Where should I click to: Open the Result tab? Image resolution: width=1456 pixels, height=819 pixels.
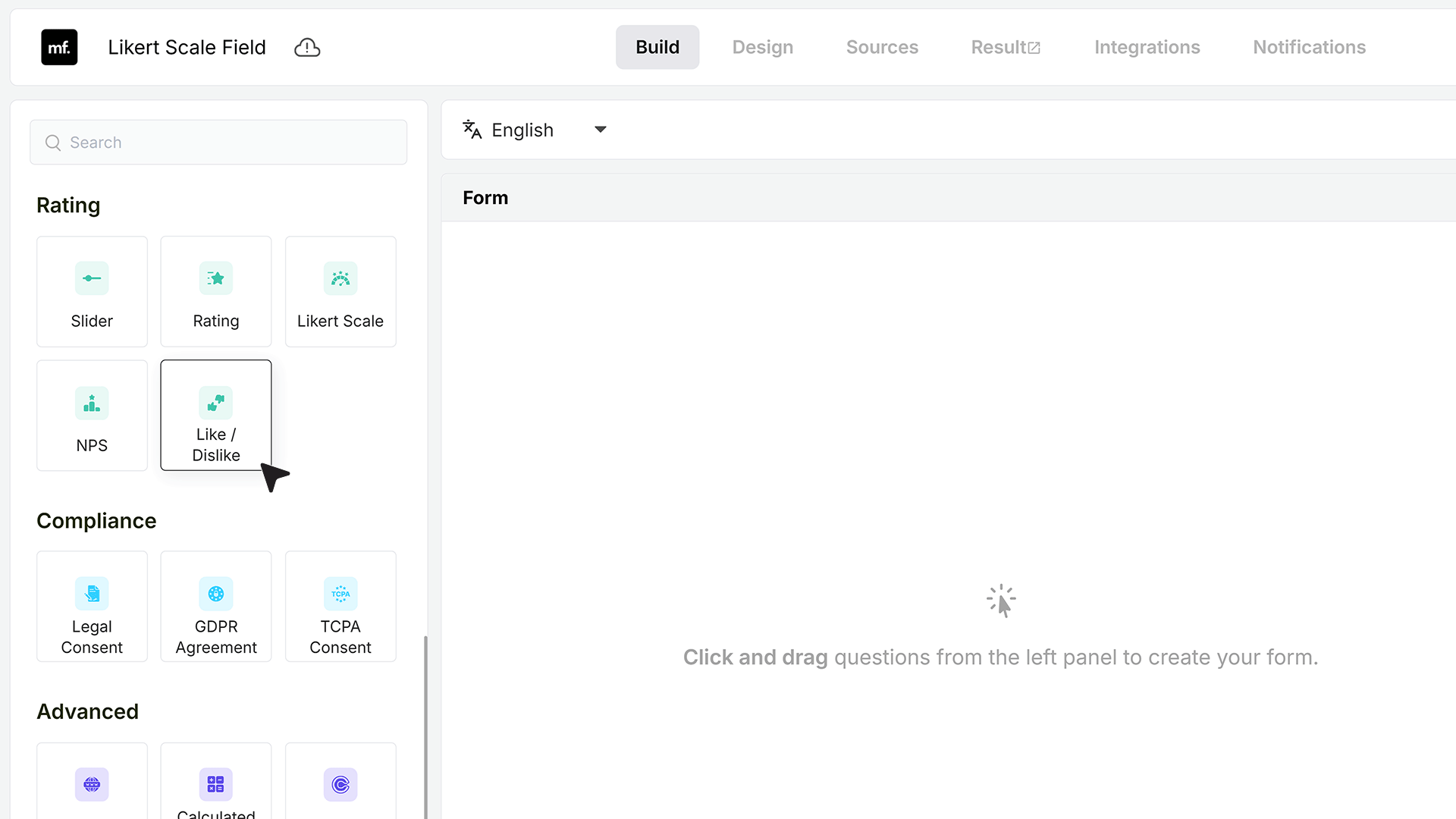tap(1006, 47)
